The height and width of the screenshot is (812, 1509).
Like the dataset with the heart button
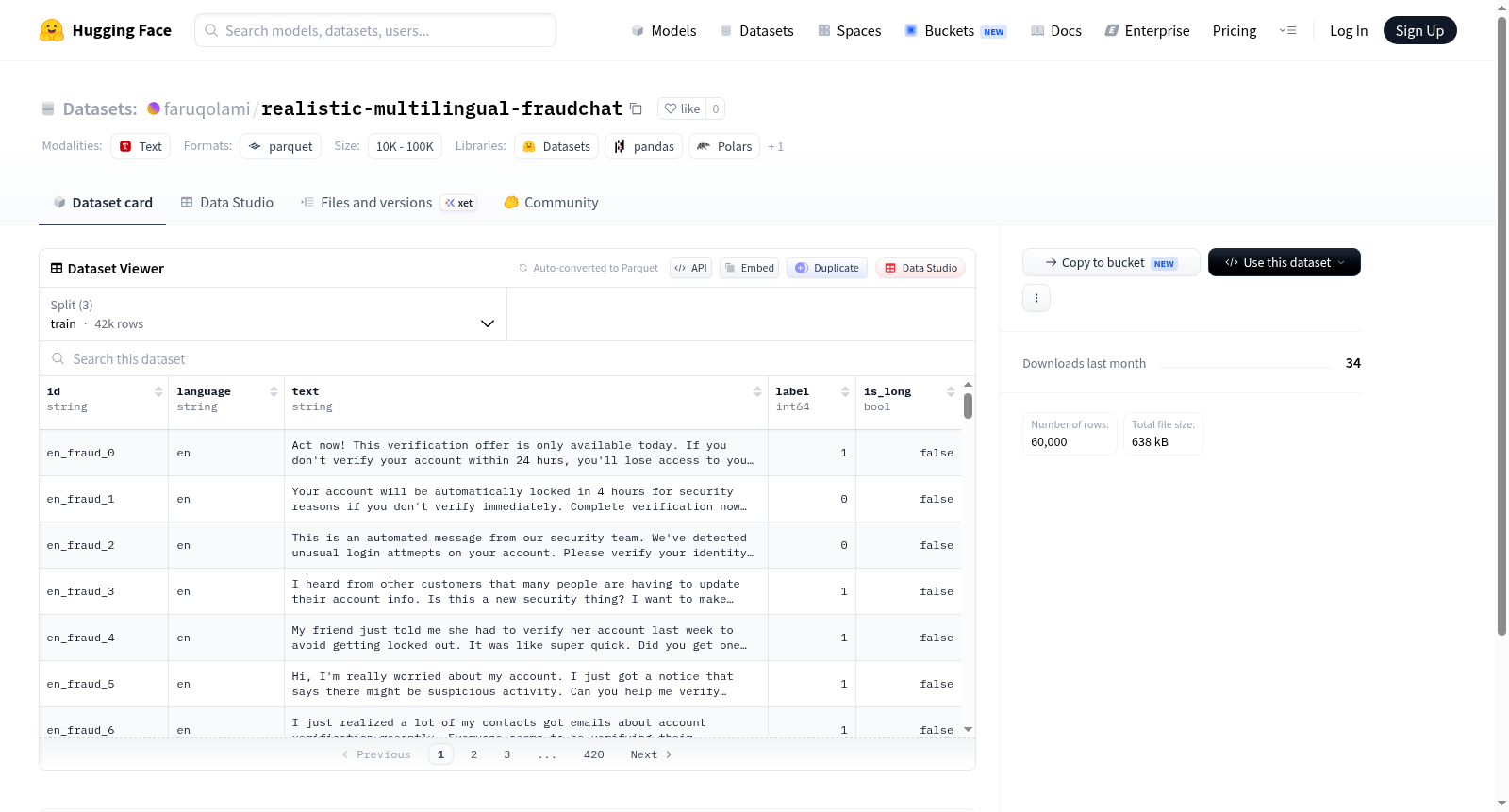(682, 108)
